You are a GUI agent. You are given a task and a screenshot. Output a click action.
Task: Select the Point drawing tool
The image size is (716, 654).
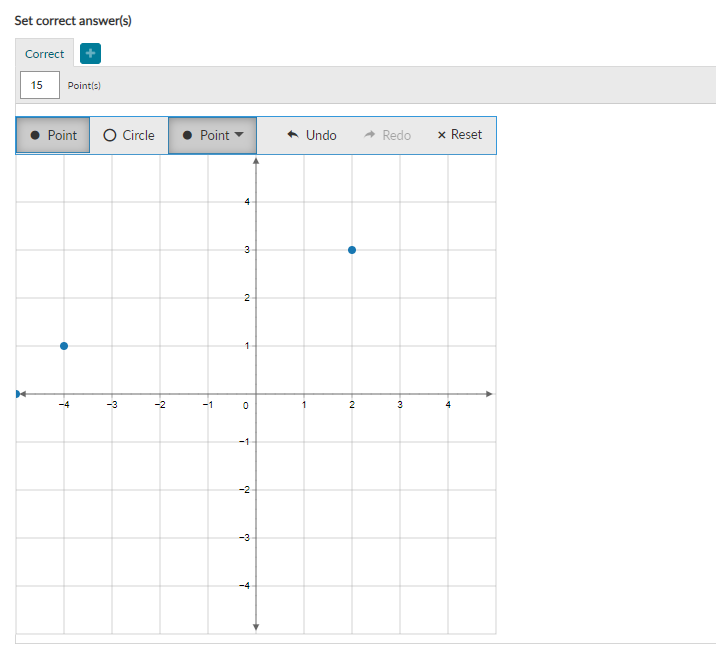(x=53, y=135)
